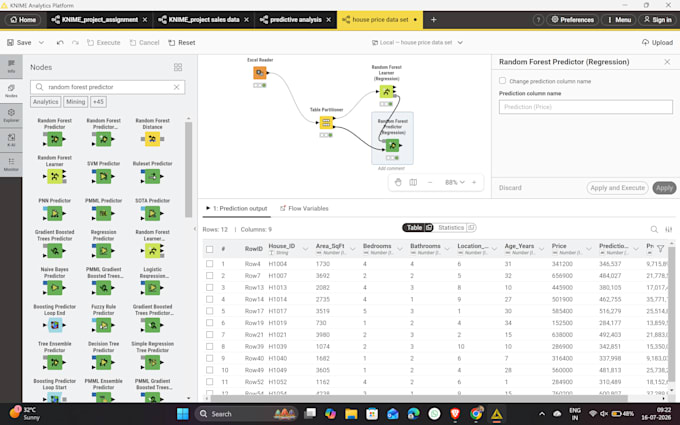Select the Tree Ensemble Predictor node icon
Image resolution: width=680 pixels, height=425 pixels.
click(55, 362)
